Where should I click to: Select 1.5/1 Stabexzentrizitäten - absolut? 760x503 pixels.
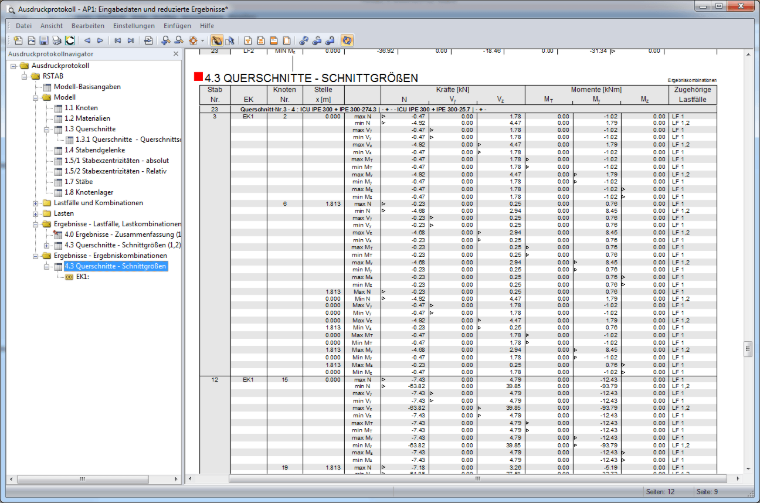(117, 161)
